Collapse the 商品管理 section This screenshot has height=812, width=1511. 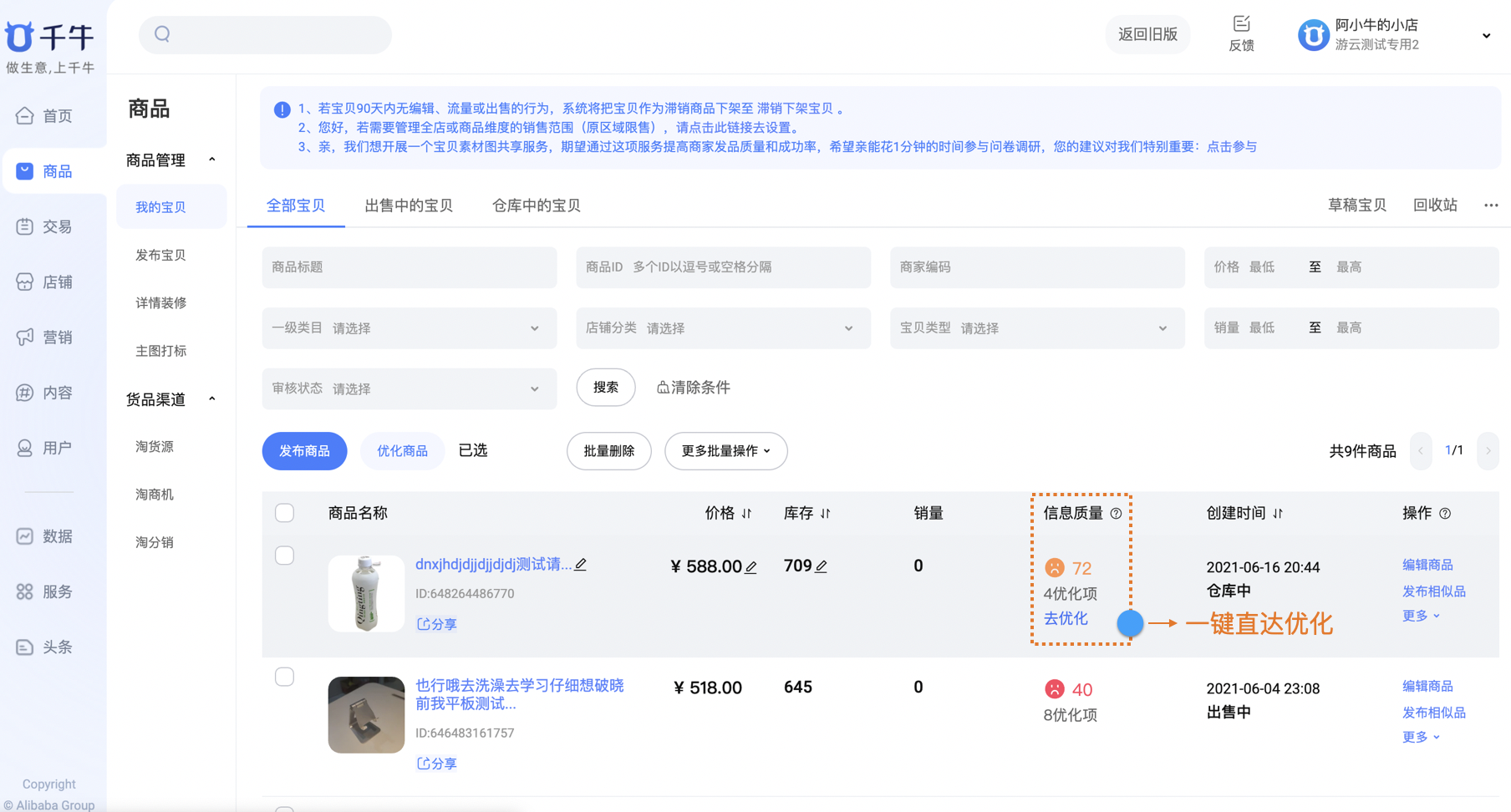(x=212, y=160)
